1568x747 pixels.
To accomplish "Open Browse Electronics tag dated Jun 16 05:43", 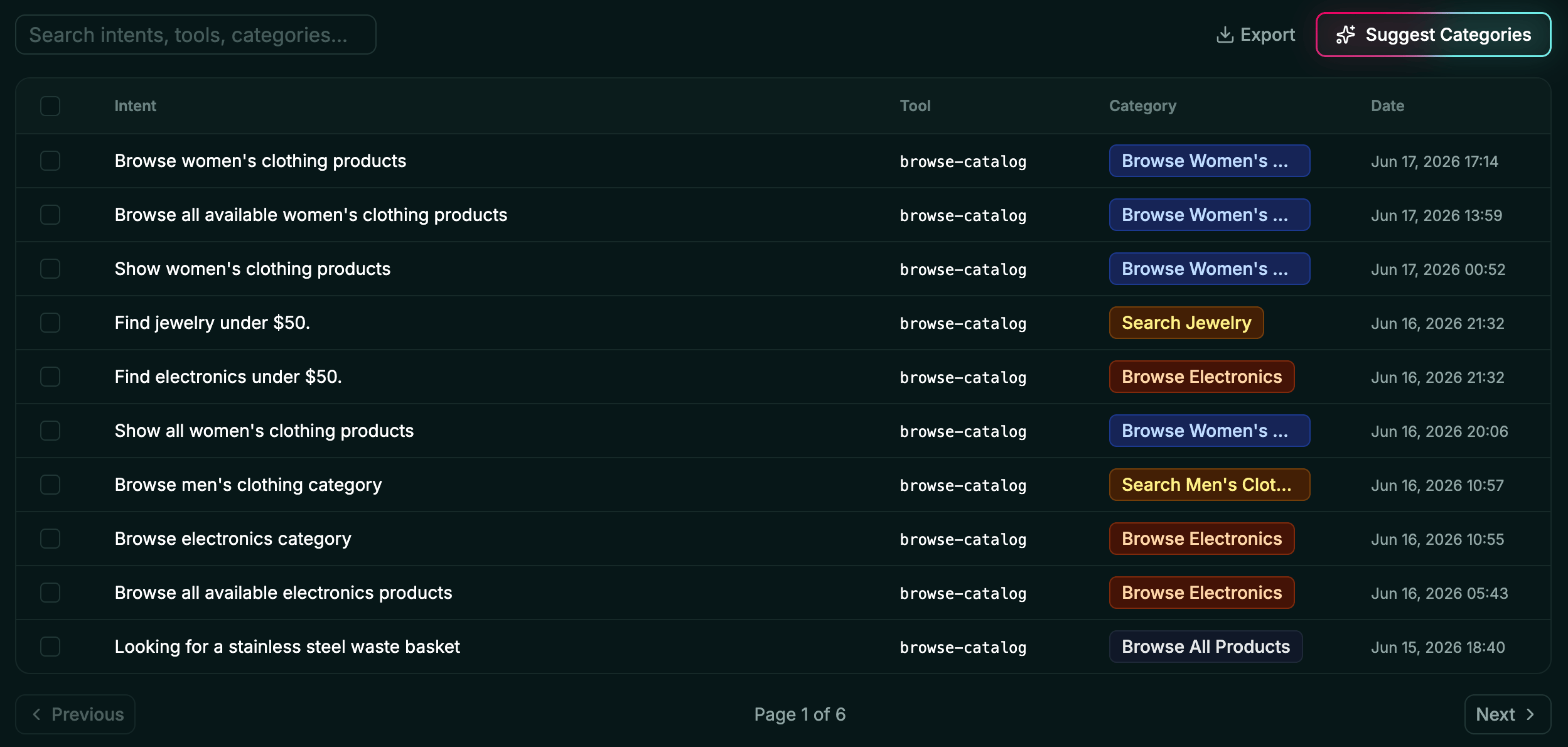I will pos(1201,593).
